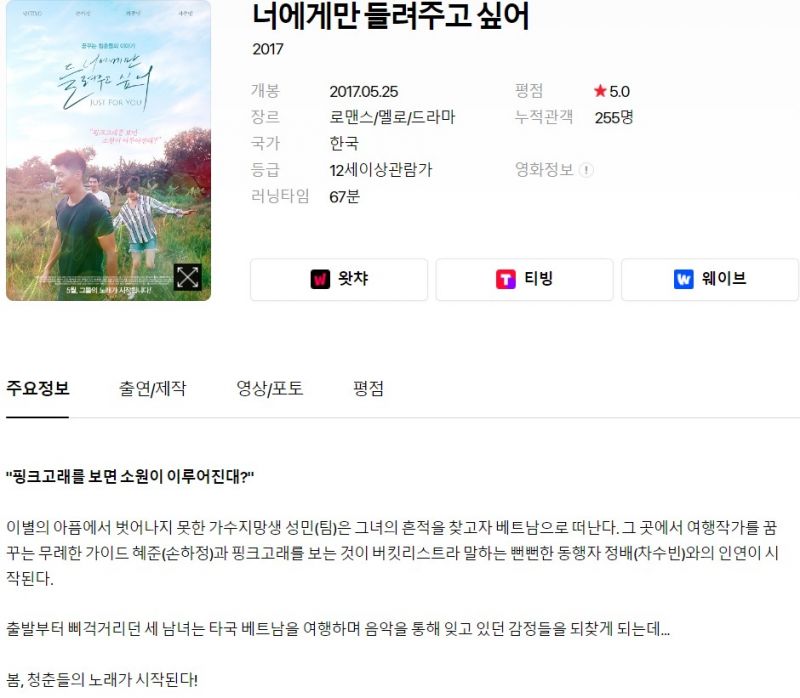Click the 5.0 rating score
The height and width of the screenshot is (698, 800).
[x=619, y=91]
